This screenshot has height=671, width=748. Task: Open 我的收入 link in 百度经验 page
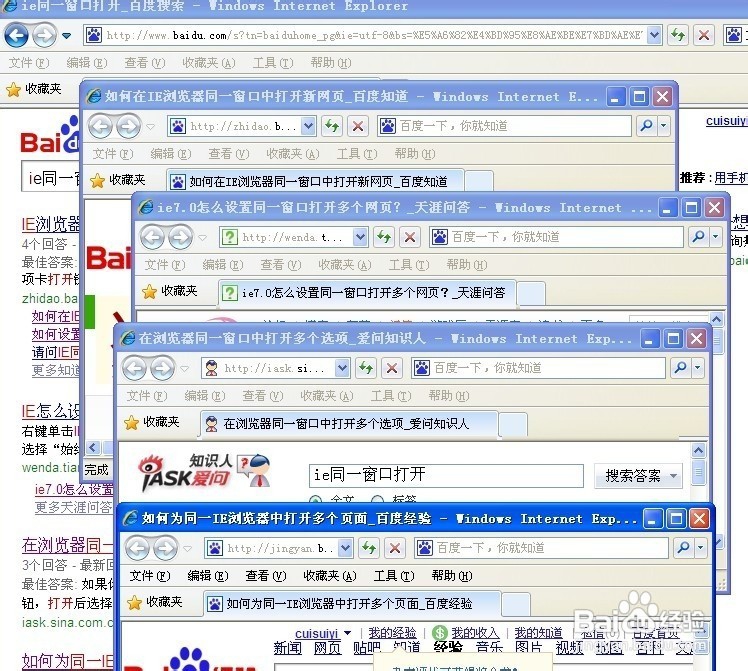[x=475, y=633]
